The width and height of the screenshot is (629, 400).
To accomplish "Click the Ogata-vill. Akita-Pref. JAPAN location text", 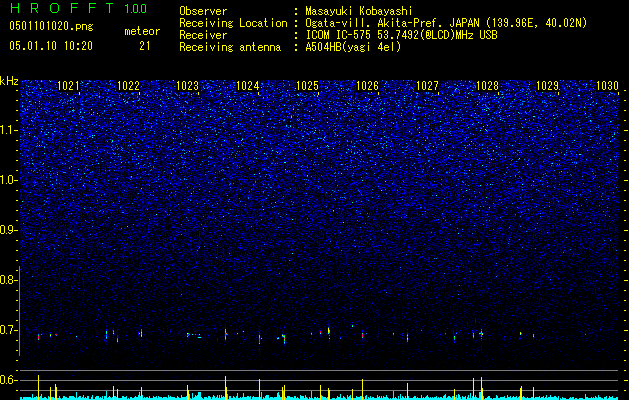I will (x=446, y=23).
